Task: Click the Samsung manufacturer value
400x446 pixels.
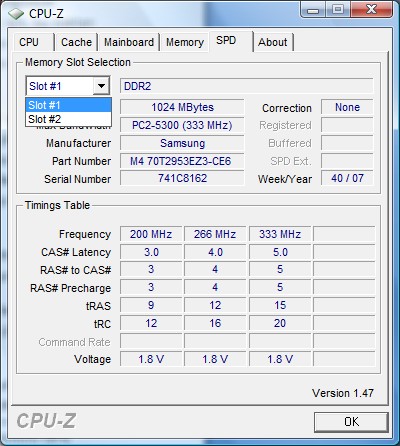Action: 182,143
